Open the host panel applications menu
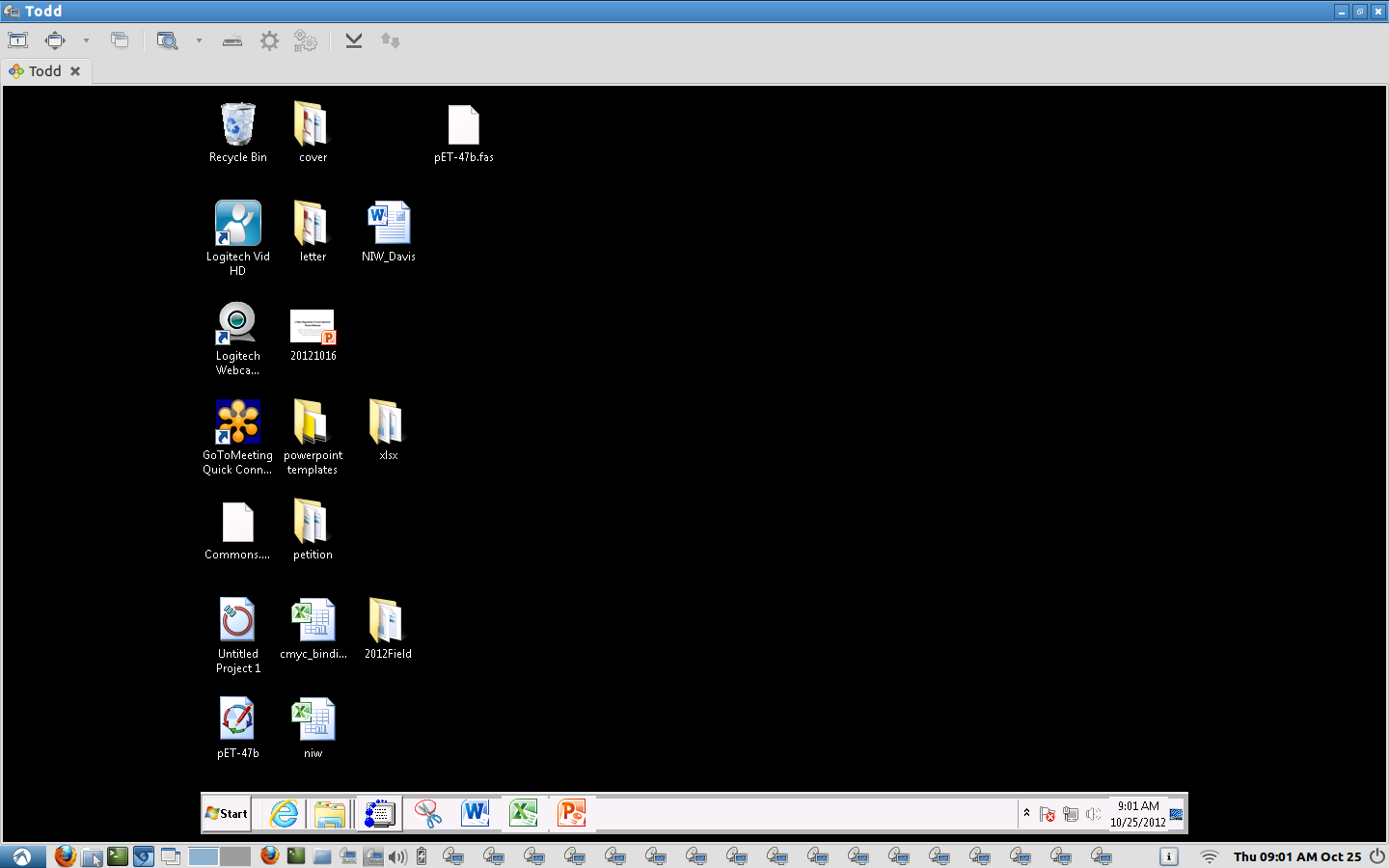Viewport: 1389px width, 868px height. (22, 855)
